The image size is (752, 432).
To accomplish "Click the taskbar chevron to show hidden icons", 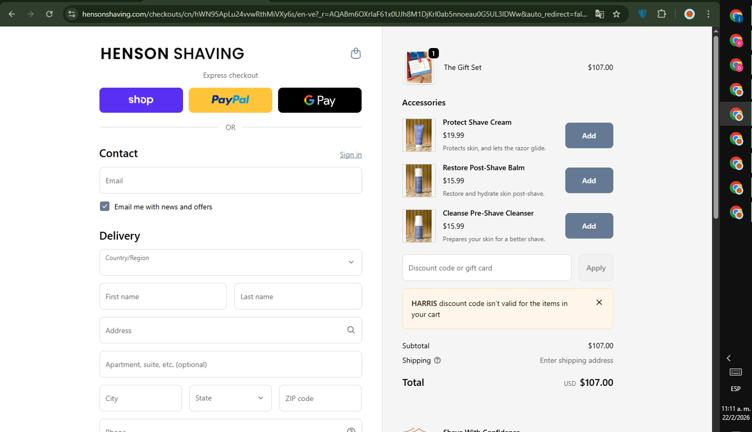I will point(728,358).
